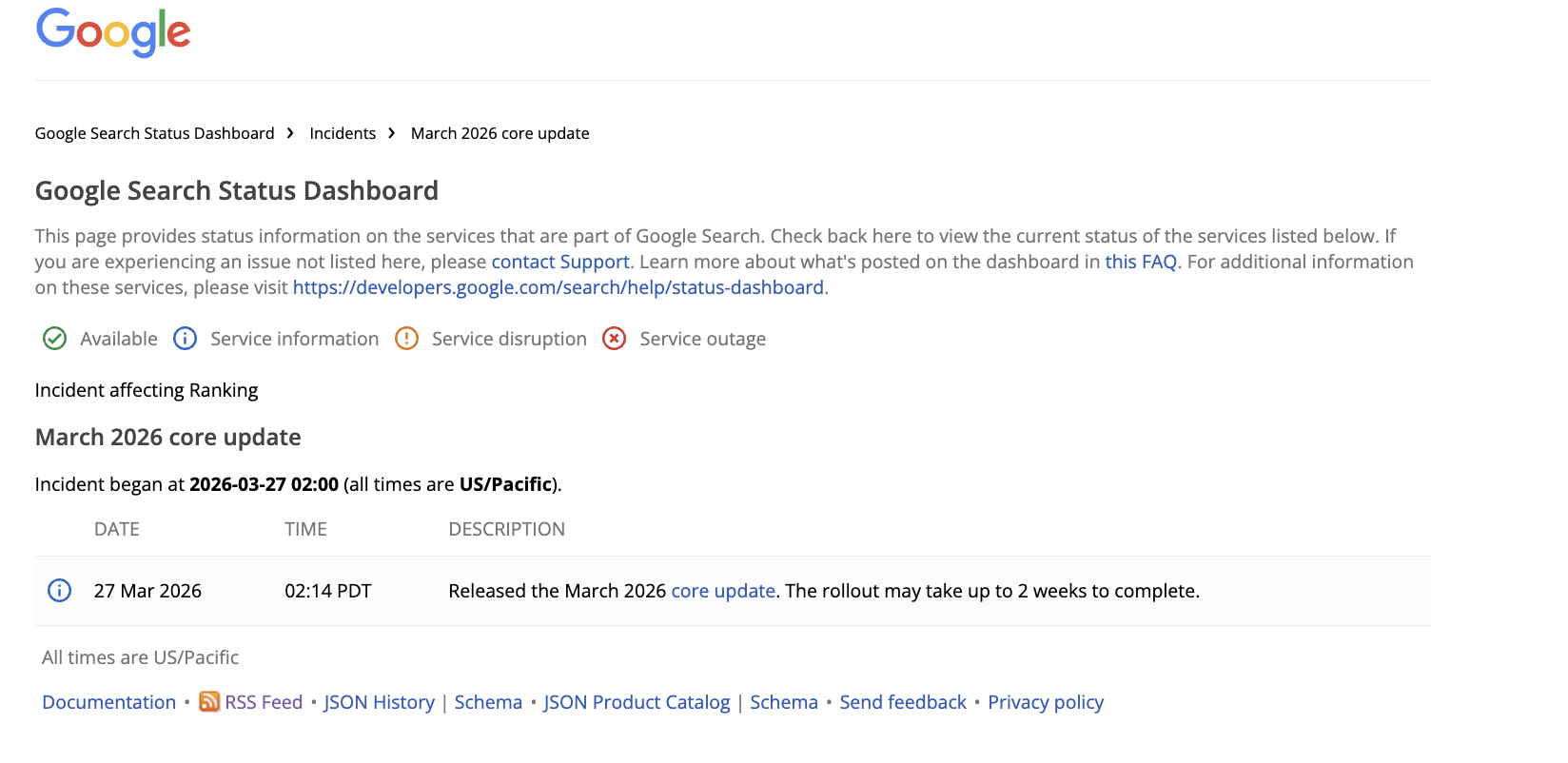Open the RSS Feed link
Screen dimensions: 1568x763
pos(264,702)
